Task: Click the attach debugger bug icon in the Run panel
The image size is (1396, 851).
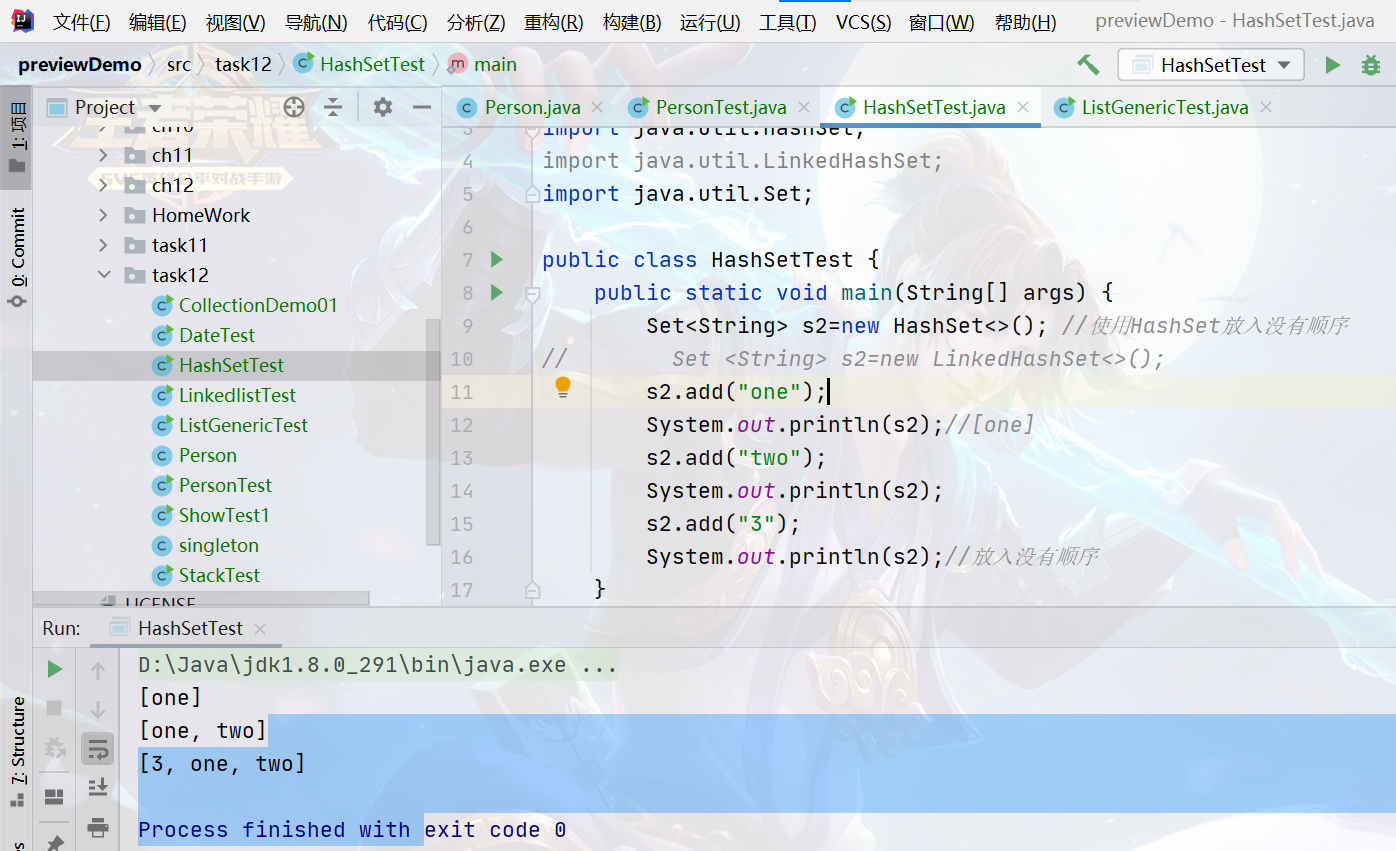Action: click(x=55, y=748)
